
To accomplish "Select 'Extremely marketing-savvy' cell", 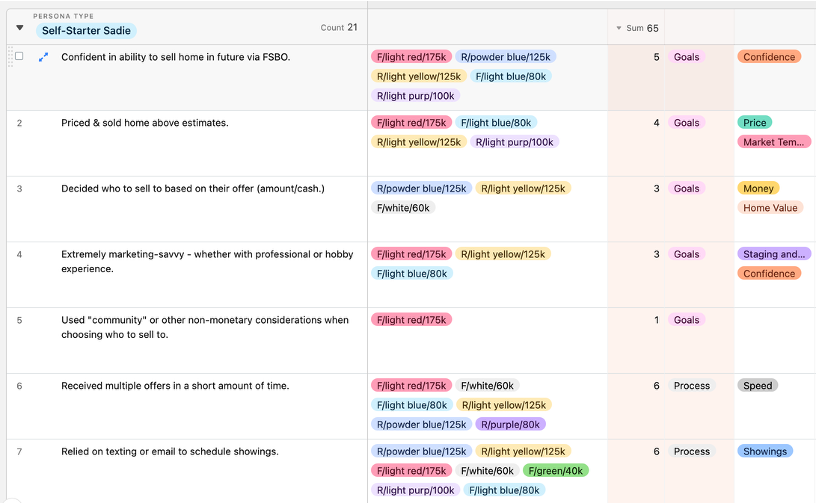I will [207, 261].
